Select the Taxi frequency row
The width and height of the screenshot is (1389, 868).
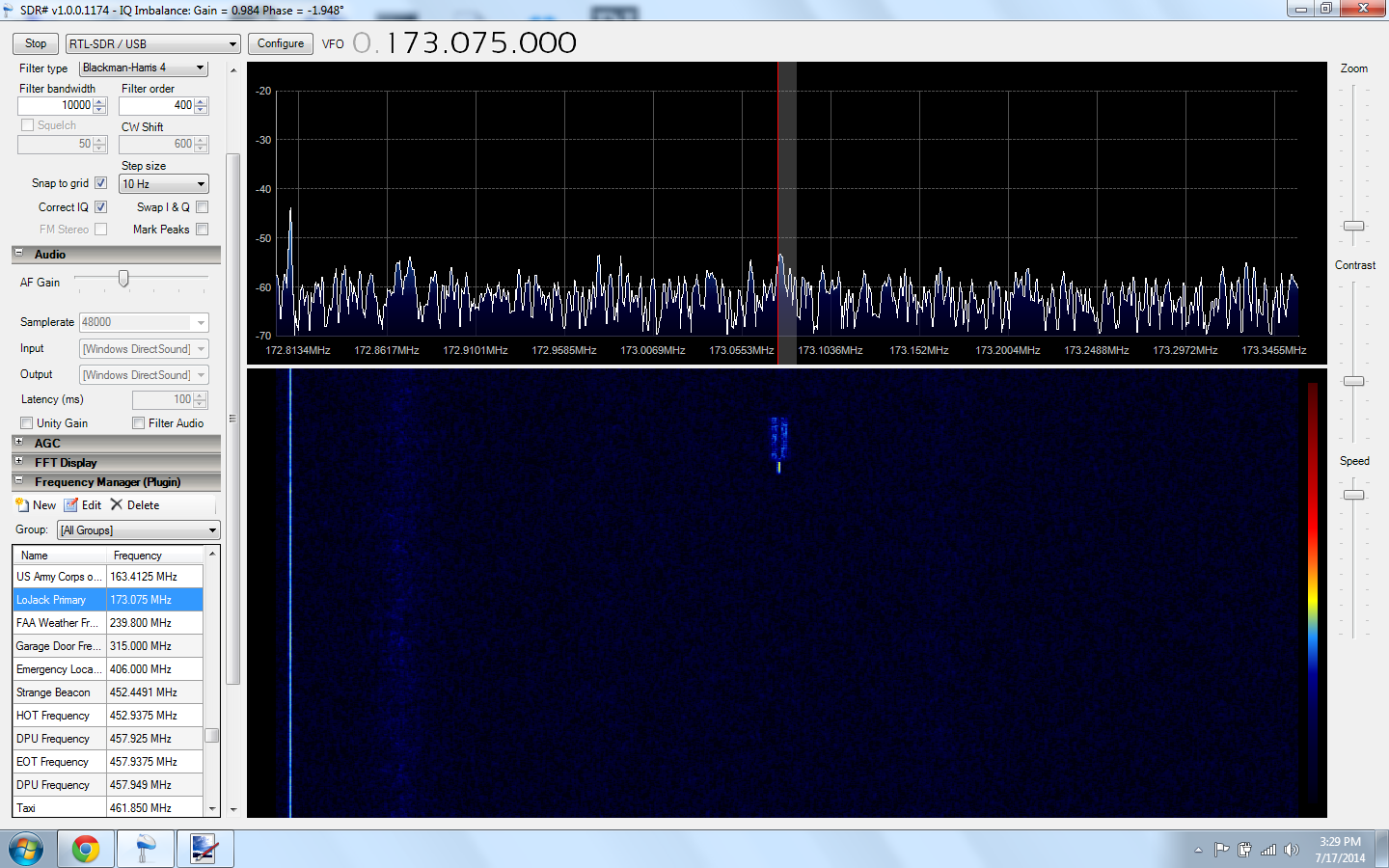(x=108, y=808)
